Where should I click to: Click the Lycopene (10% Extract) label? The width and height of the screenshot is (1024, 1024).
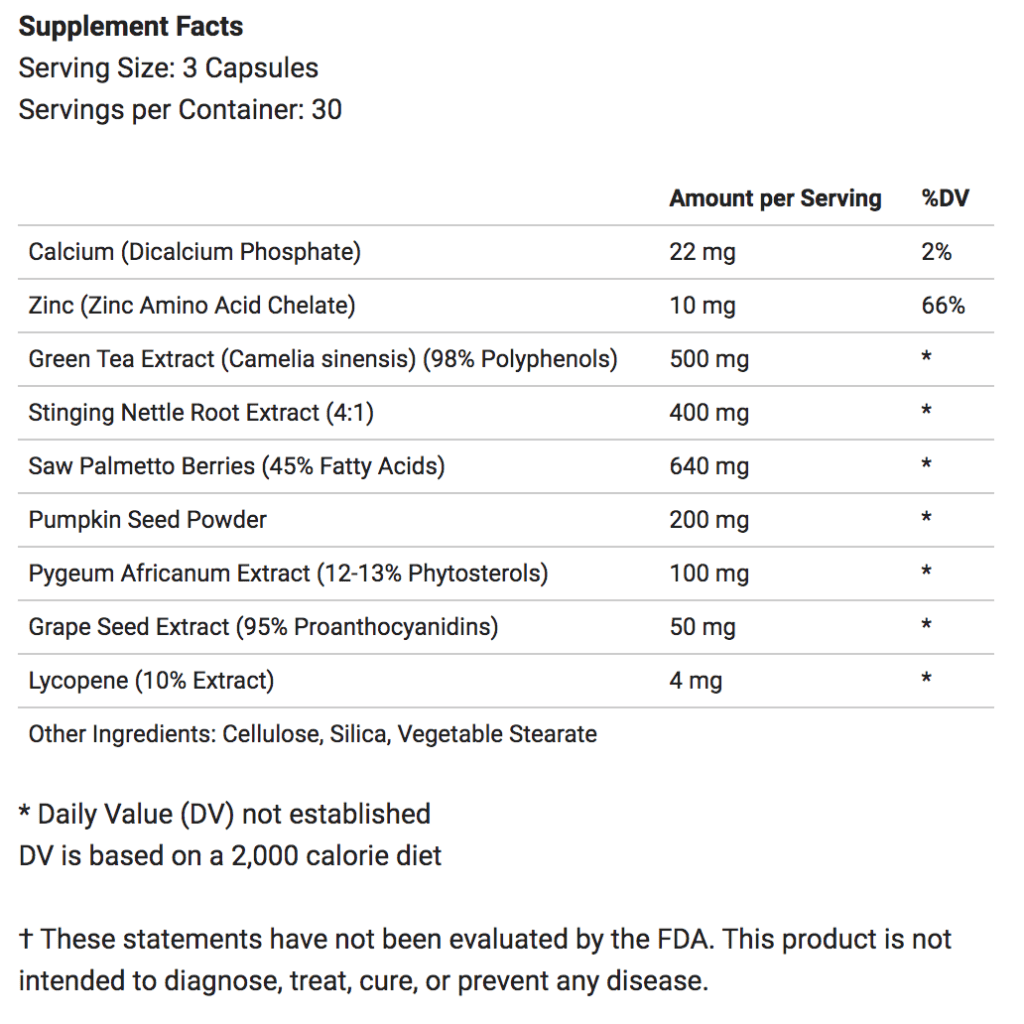pyautogui.click(x=151, y=681)
